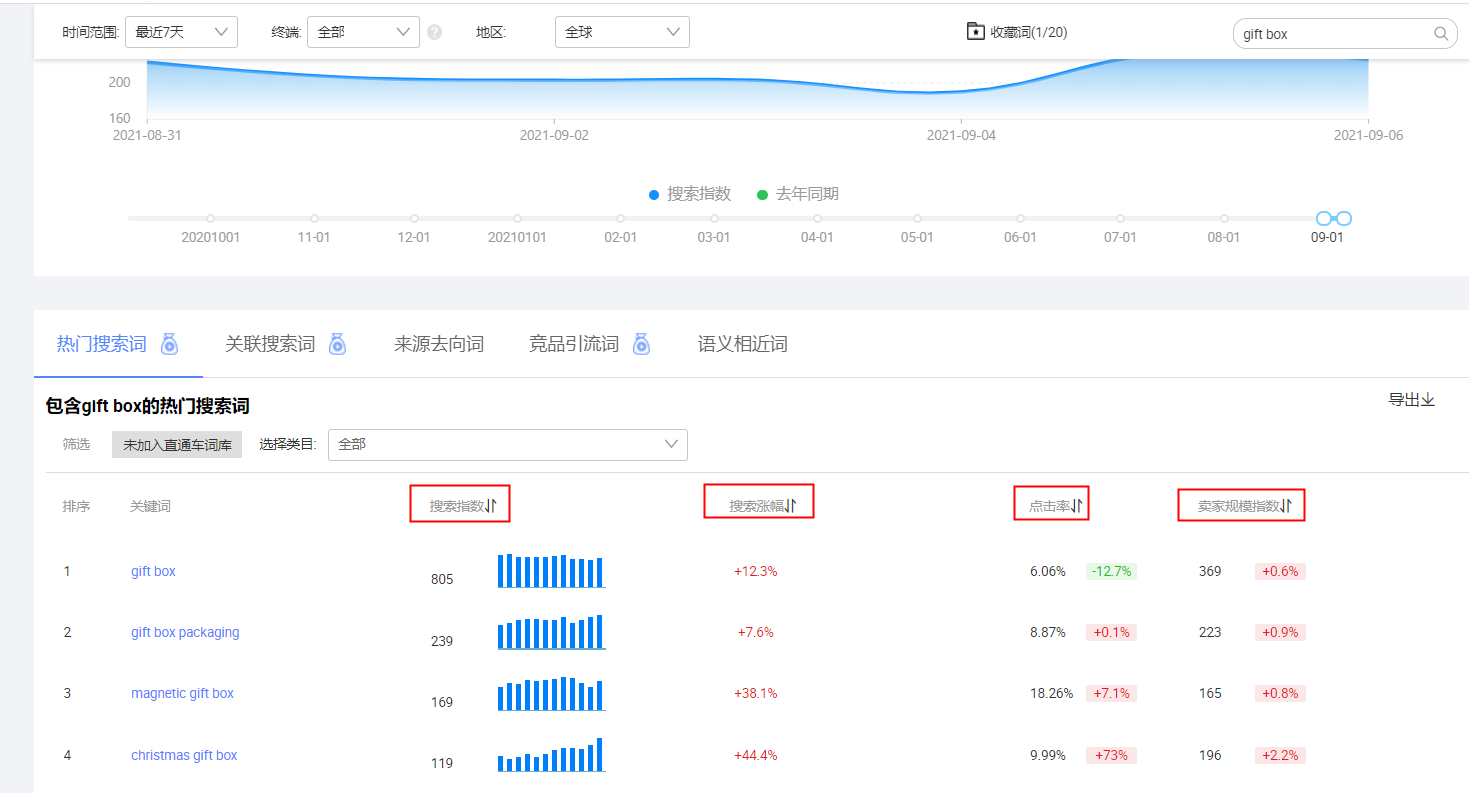Click the help question mark icon

[434, 32]
